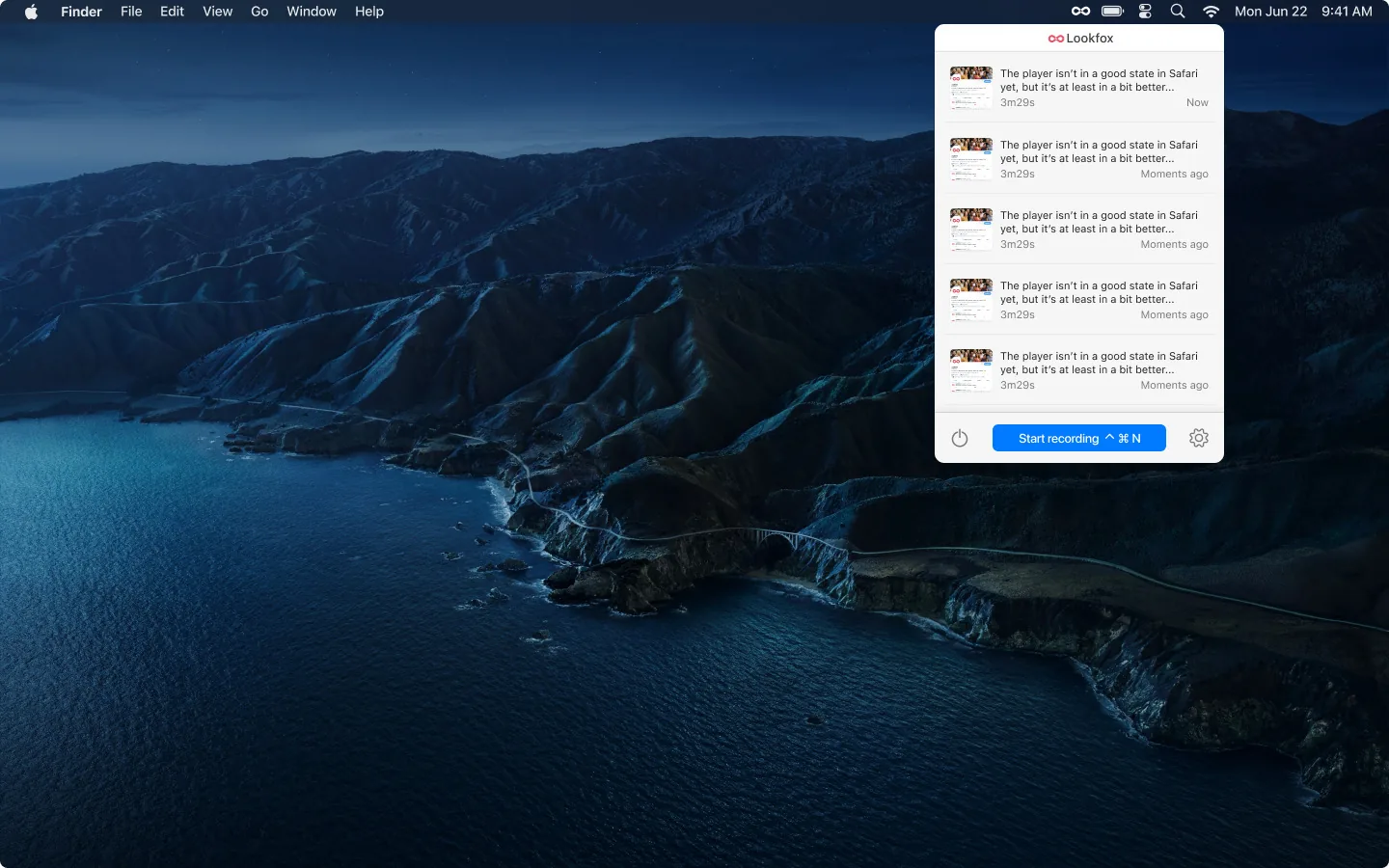Open the Finder menu
1389x868 pixels.
click(81, 12)
